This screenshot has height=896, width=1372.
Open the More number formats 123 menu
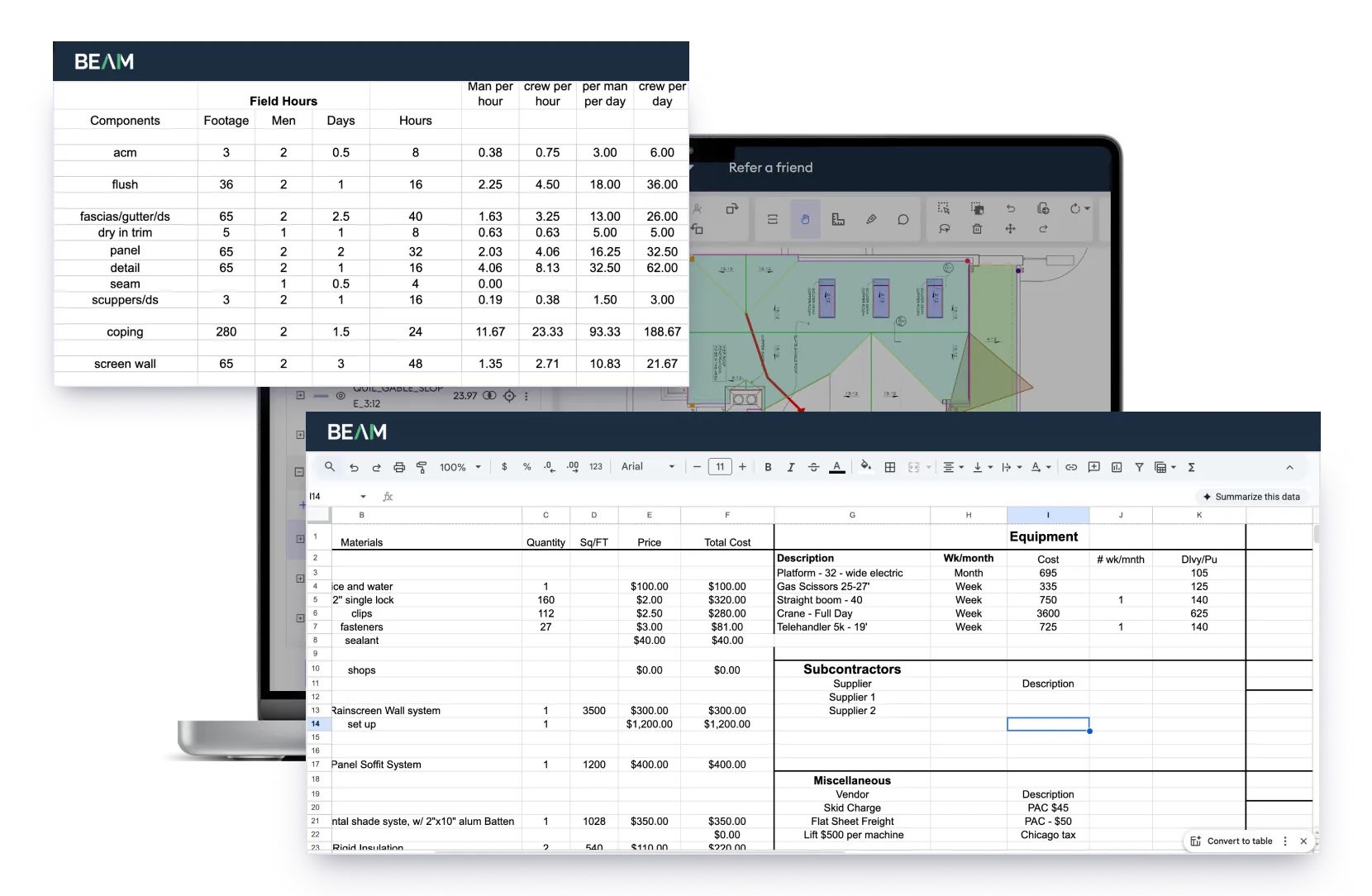[596, 466]
